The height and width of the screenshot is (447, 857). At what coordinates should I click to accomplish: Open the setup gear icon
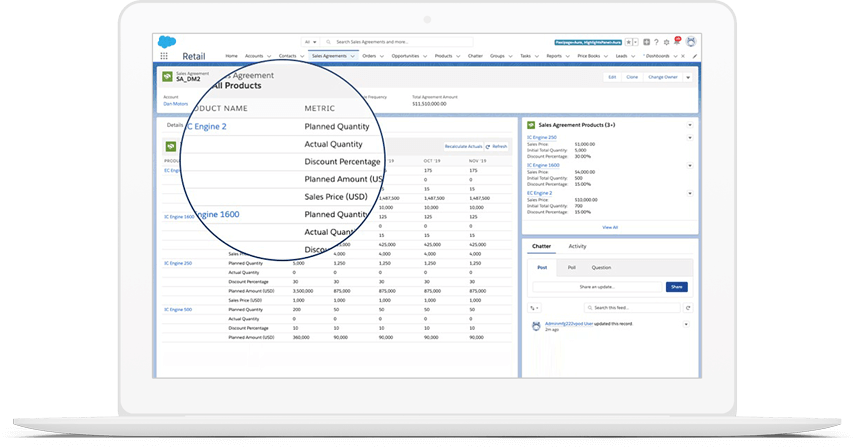[x=666, y=42]
